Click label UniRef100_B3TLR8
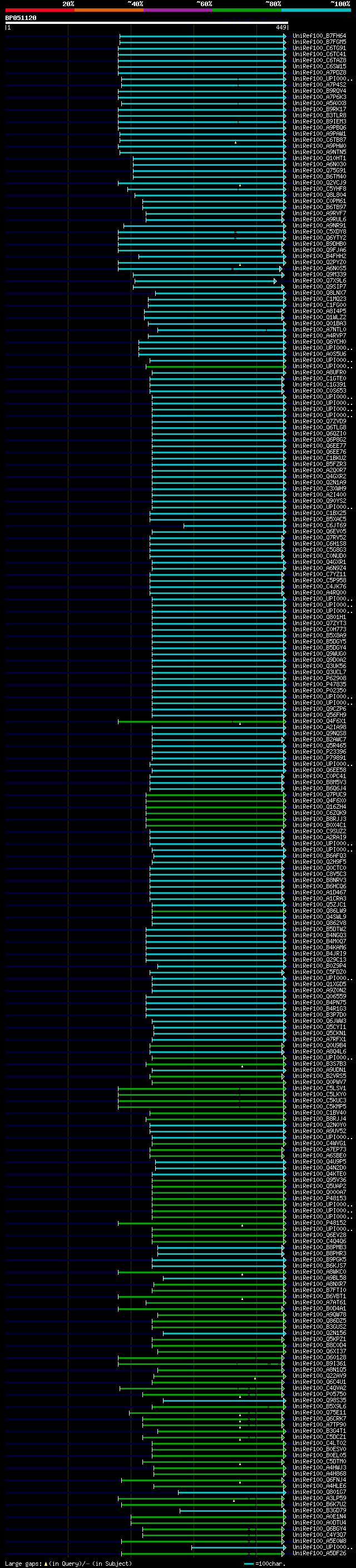The width and height of the screenshot is (356, 1568). 319,115
